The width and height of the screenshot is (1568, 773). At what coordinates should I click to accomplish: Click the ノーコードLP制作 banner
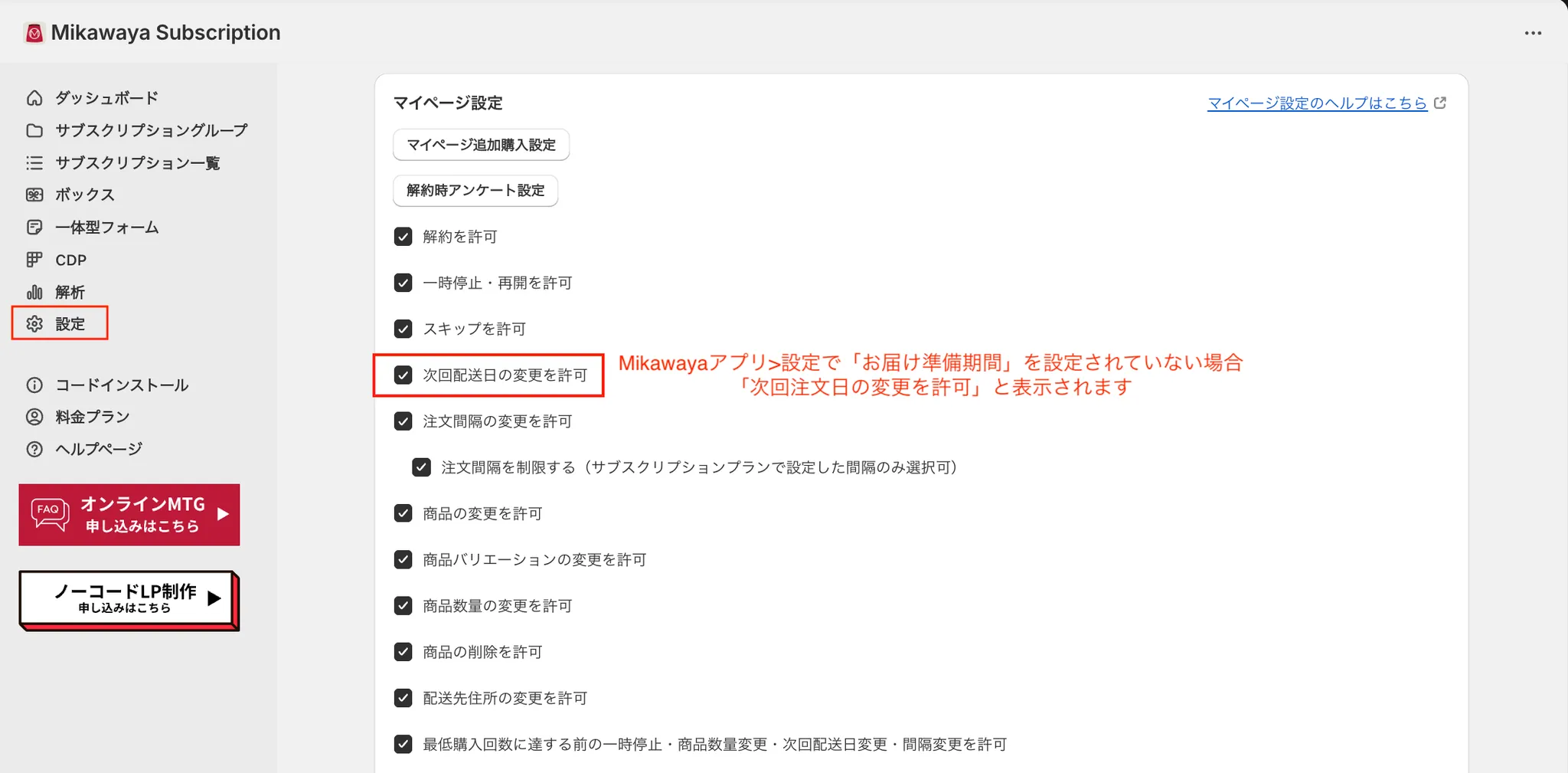tap(129, 601)
